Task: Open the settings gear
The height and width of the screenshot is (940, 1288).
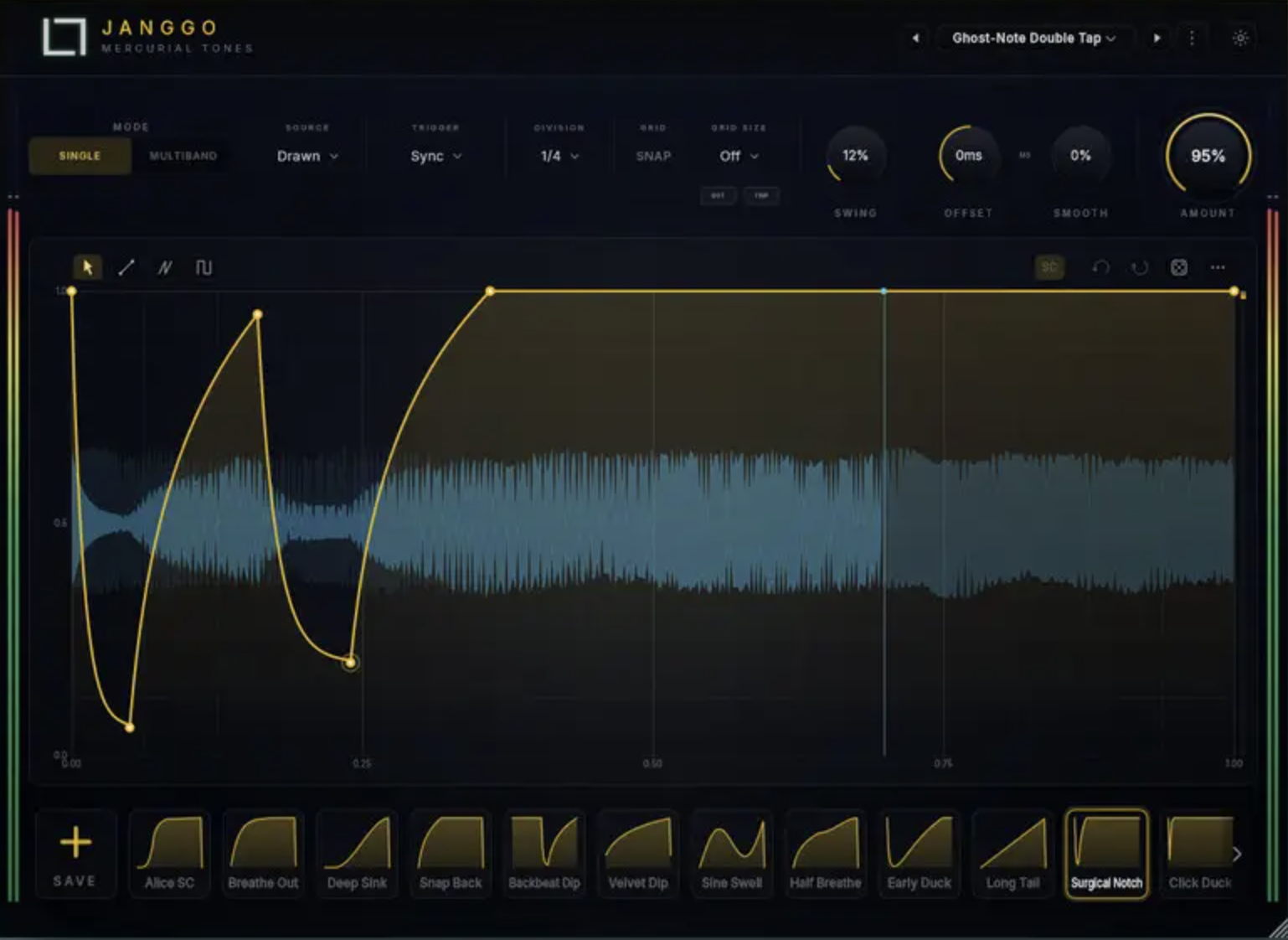Action: pyautogui.click(x=1241, y=38)
